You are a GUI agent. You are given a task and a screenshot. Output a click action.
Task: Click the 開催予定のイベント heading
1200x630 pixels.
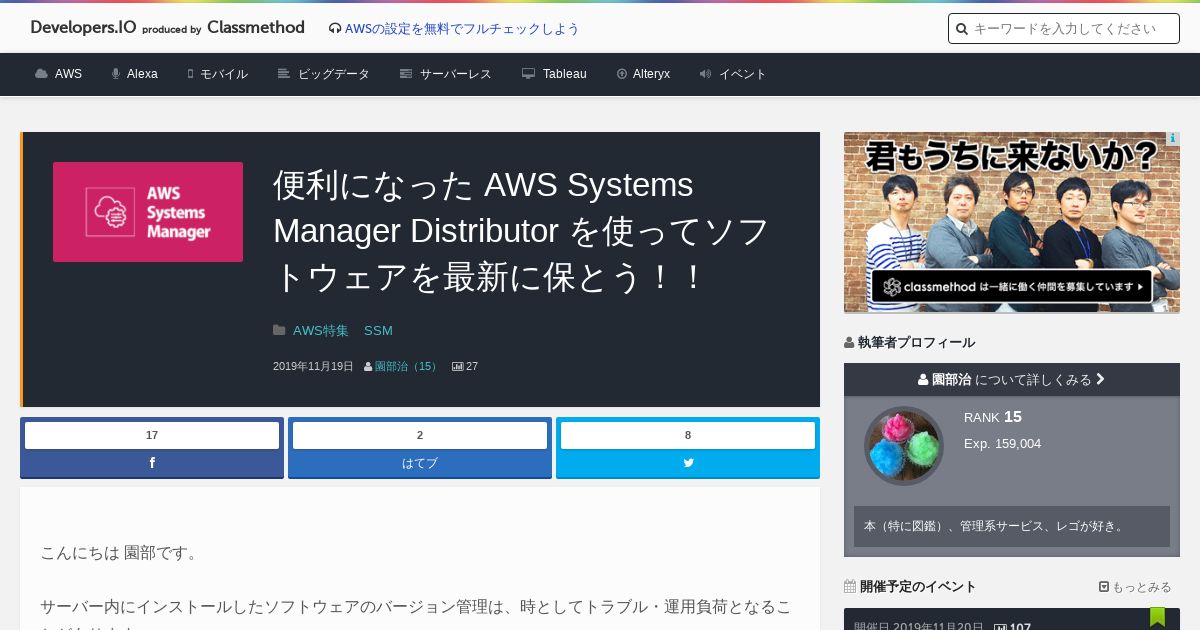click(x=918, y=586)
